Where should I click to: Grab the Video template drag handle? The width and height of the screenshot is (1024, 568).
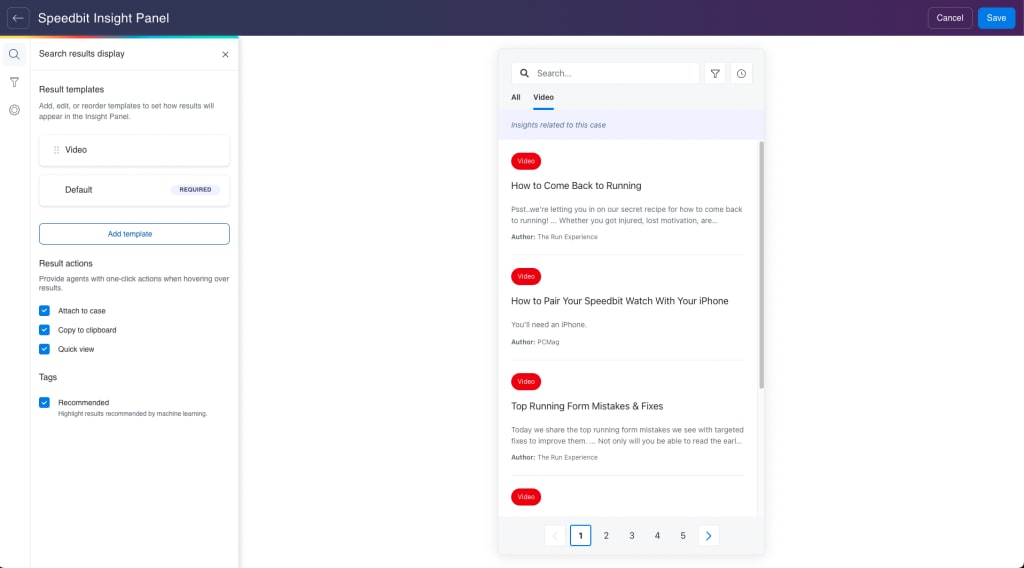(56, 150)
